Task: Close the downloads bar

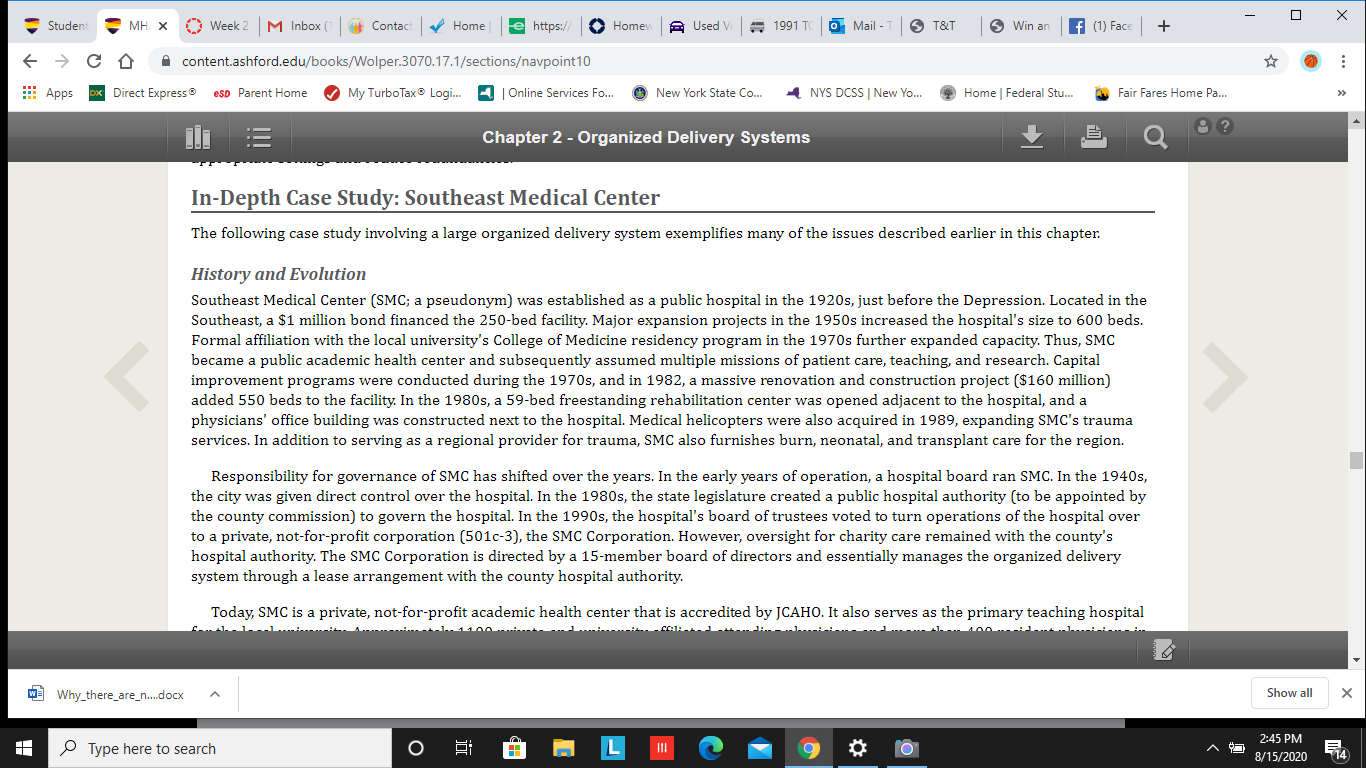Action: [1346, 693]
